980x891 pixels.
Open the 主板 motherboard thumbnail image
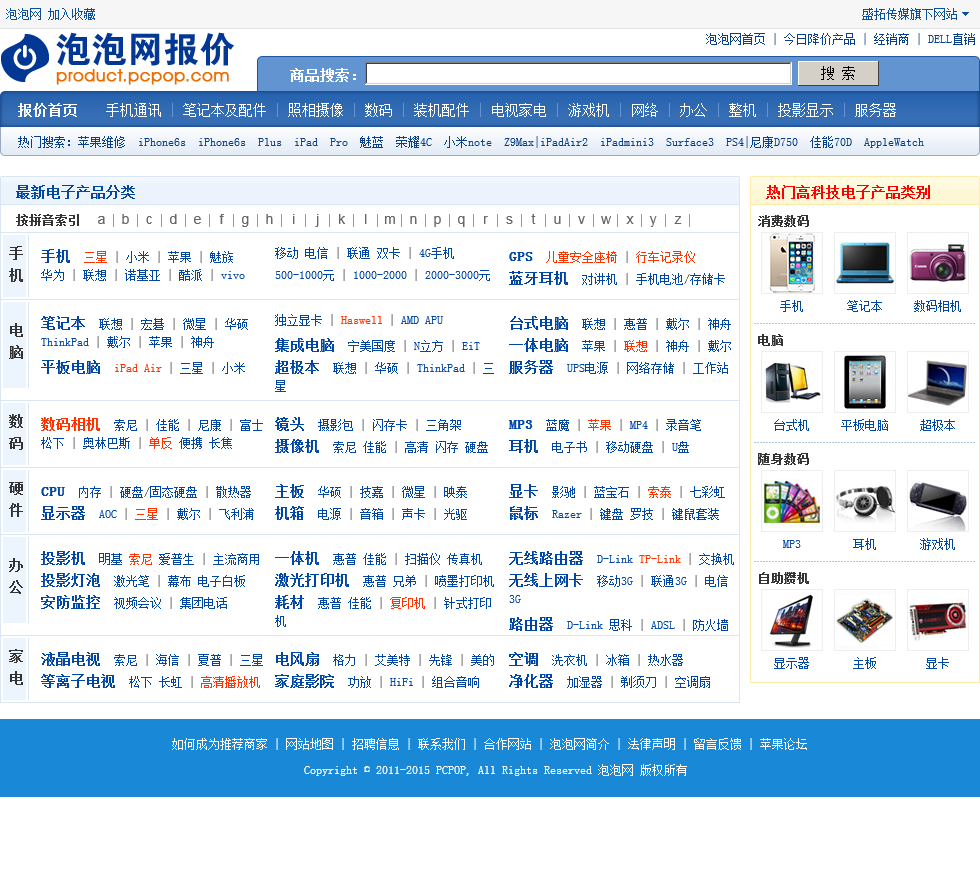click(x=864, y=620)
